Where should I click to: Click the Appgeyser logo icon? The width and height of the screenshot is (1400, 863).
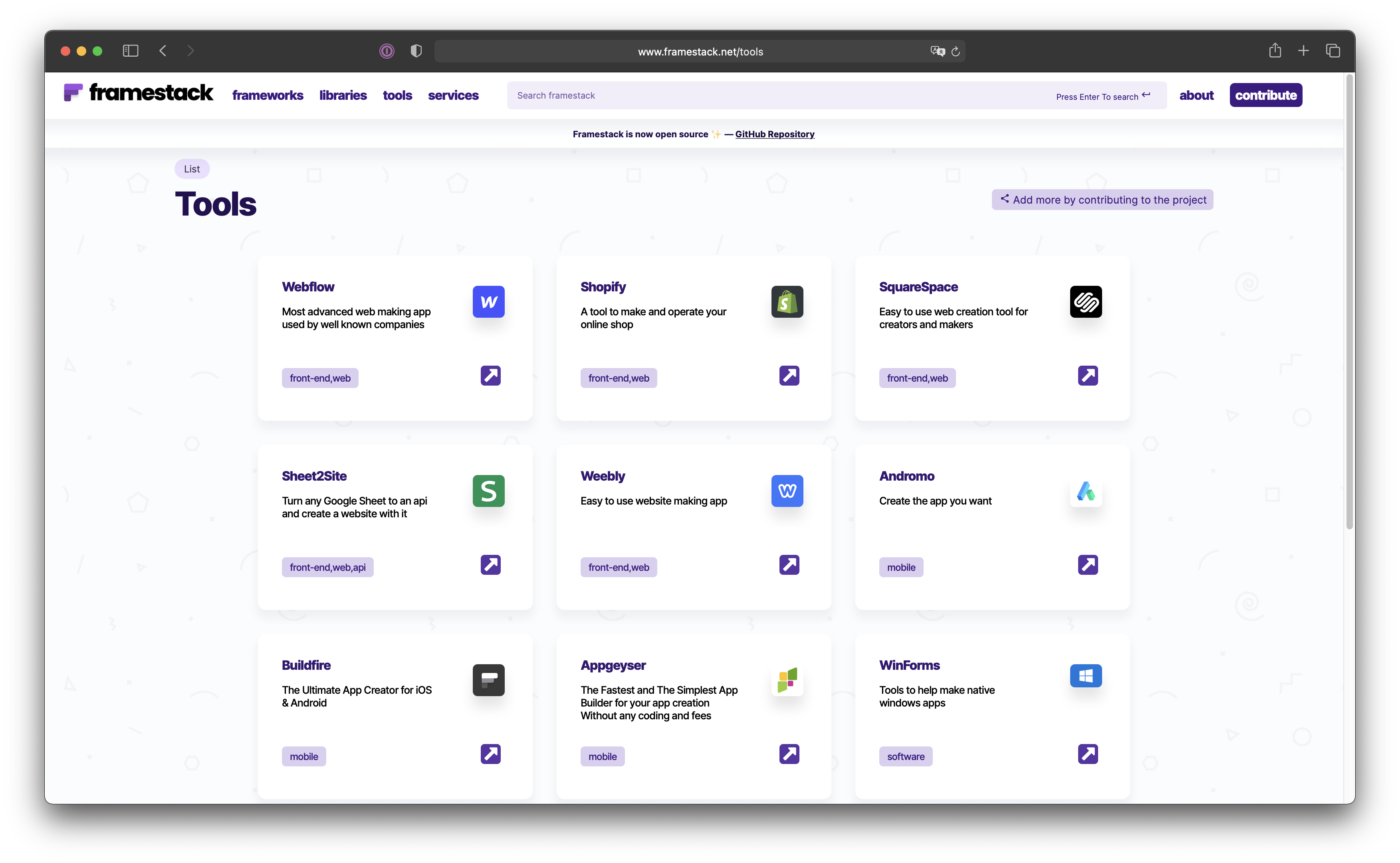point(787,680)
